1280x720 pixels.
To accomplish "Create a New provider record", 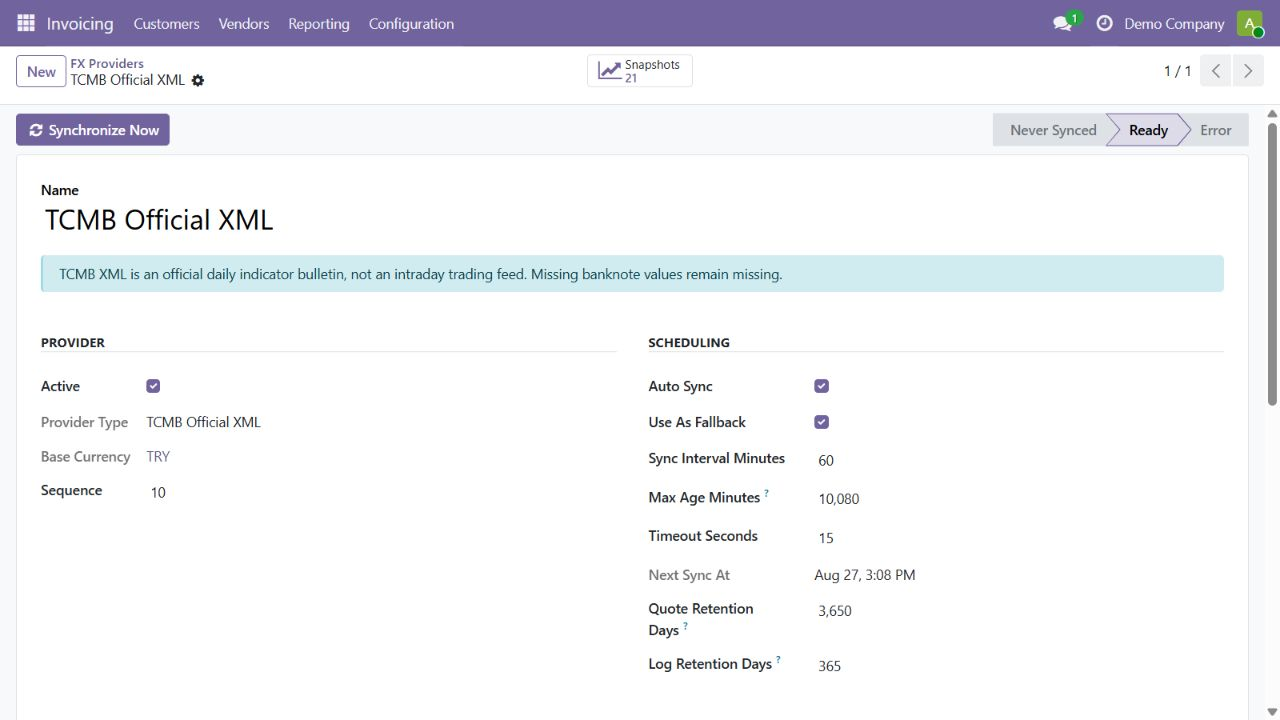I will (x=41, y=71).
